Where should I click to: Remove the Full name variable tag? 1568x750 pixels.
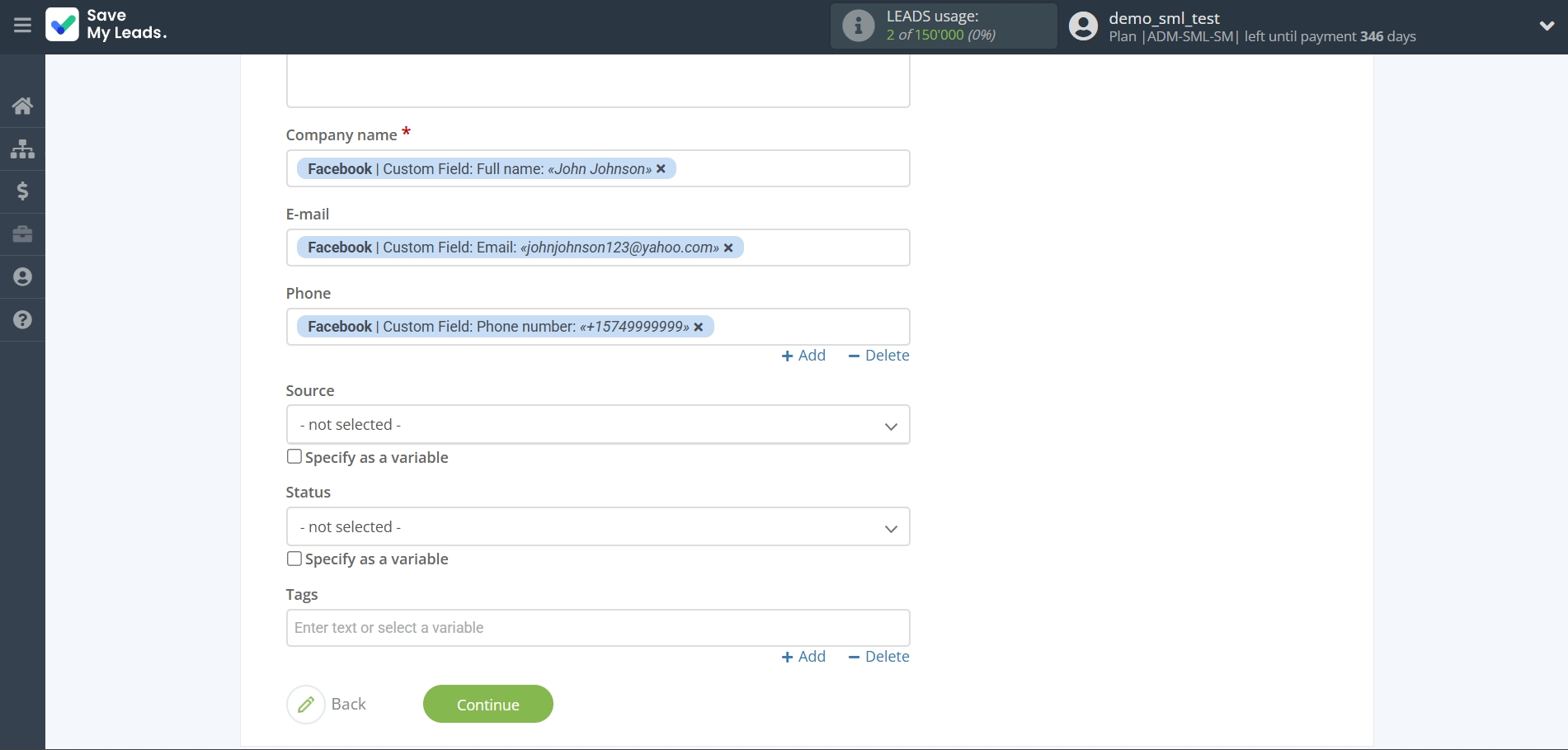point(661,169)
